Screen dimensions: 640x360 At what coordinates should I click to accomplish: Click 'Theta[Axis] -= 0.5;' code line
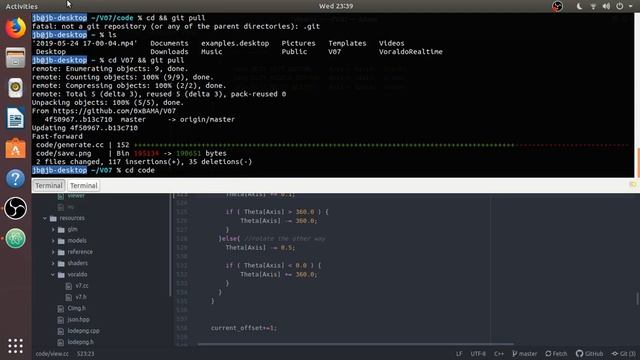(260, 248)
